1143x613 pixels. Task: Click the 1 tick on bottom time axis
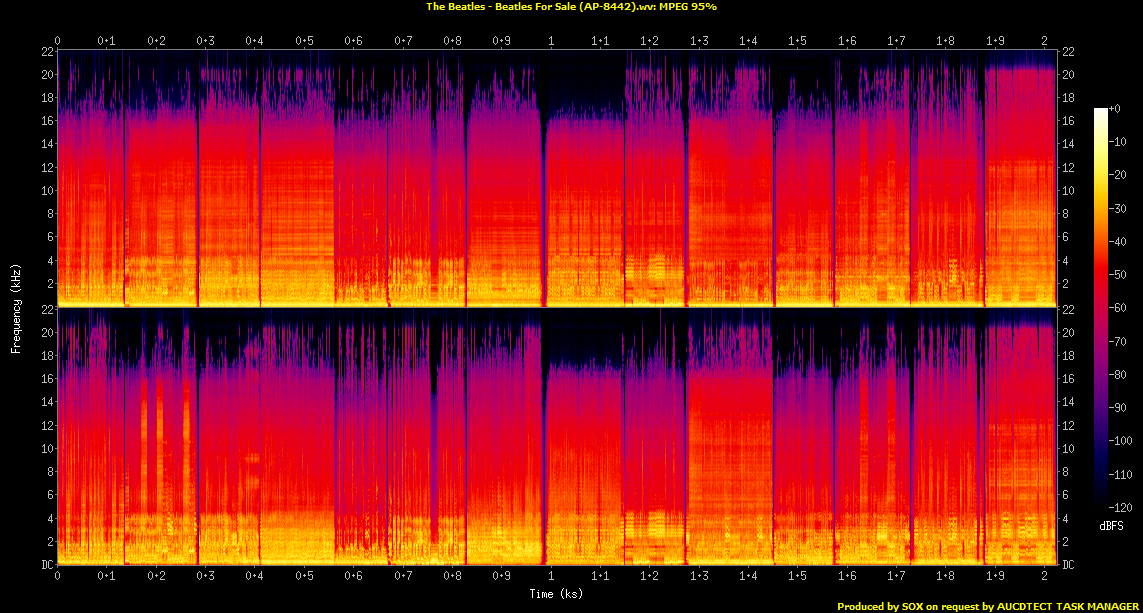tap(551, 577)
